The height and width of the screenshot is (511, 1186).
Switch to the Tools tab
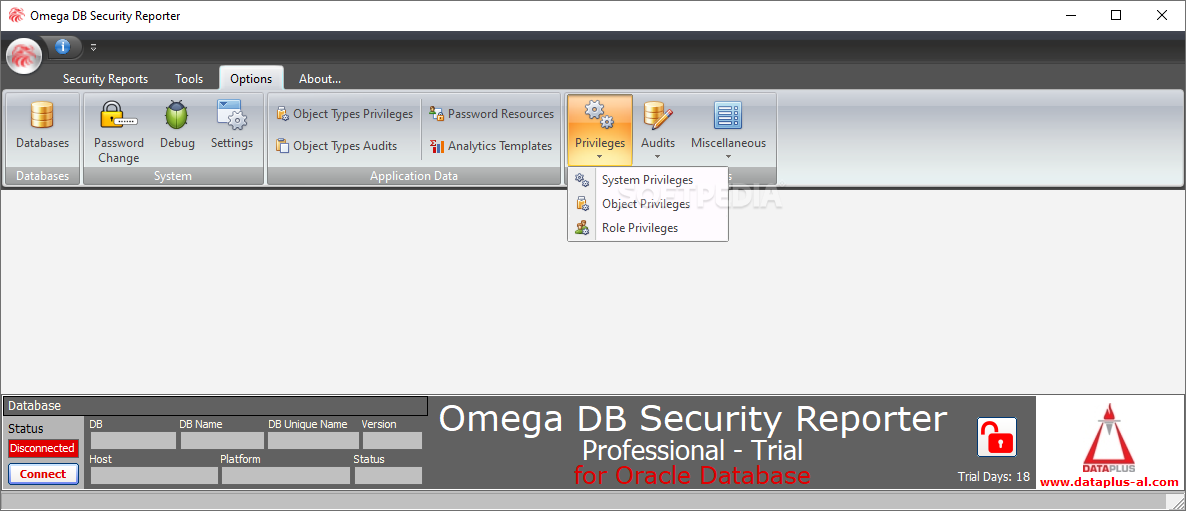point(189,79)
